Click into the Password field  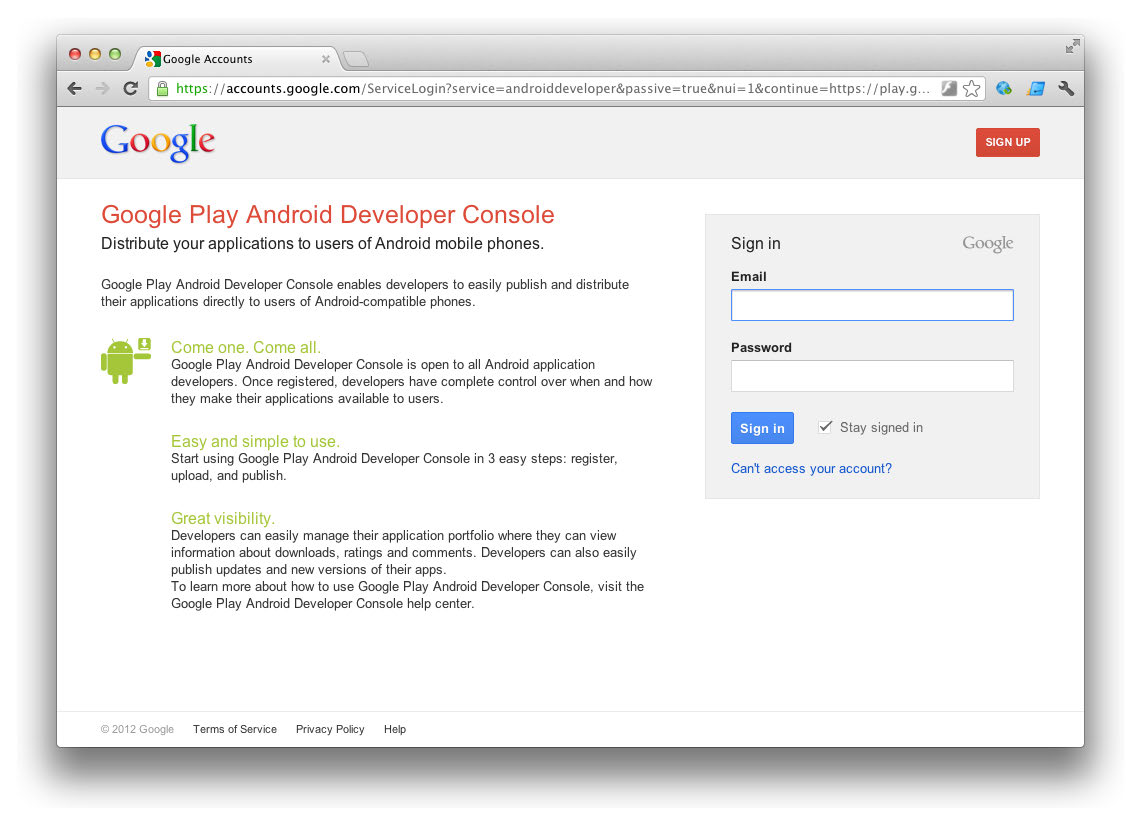872,376
